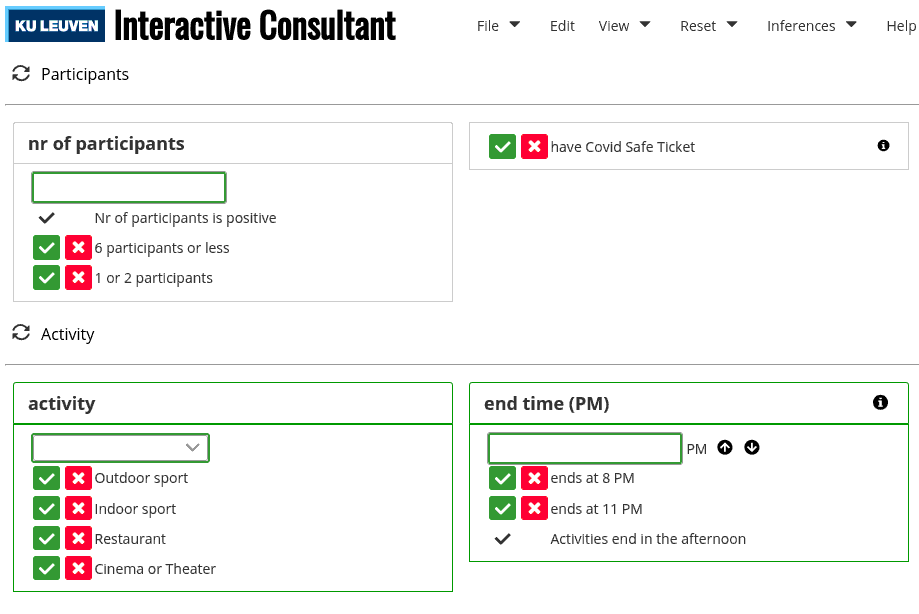
Task: Open the Edit menu
Action: click(562, 26)
